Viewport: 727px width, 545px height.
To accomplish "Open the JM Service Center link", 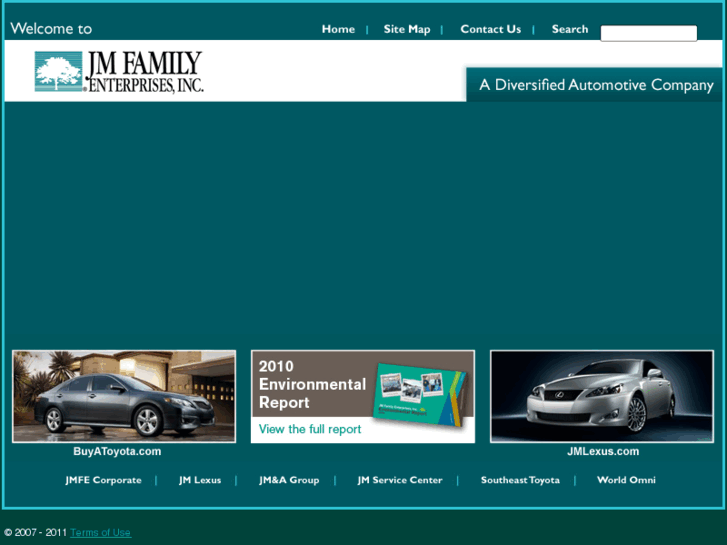I will [400, 480].
